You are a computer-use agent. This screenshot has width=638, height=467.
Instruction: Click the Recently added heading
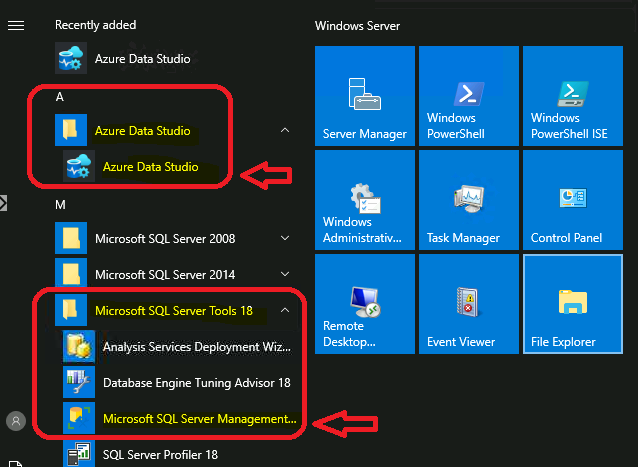coord(96,25)
